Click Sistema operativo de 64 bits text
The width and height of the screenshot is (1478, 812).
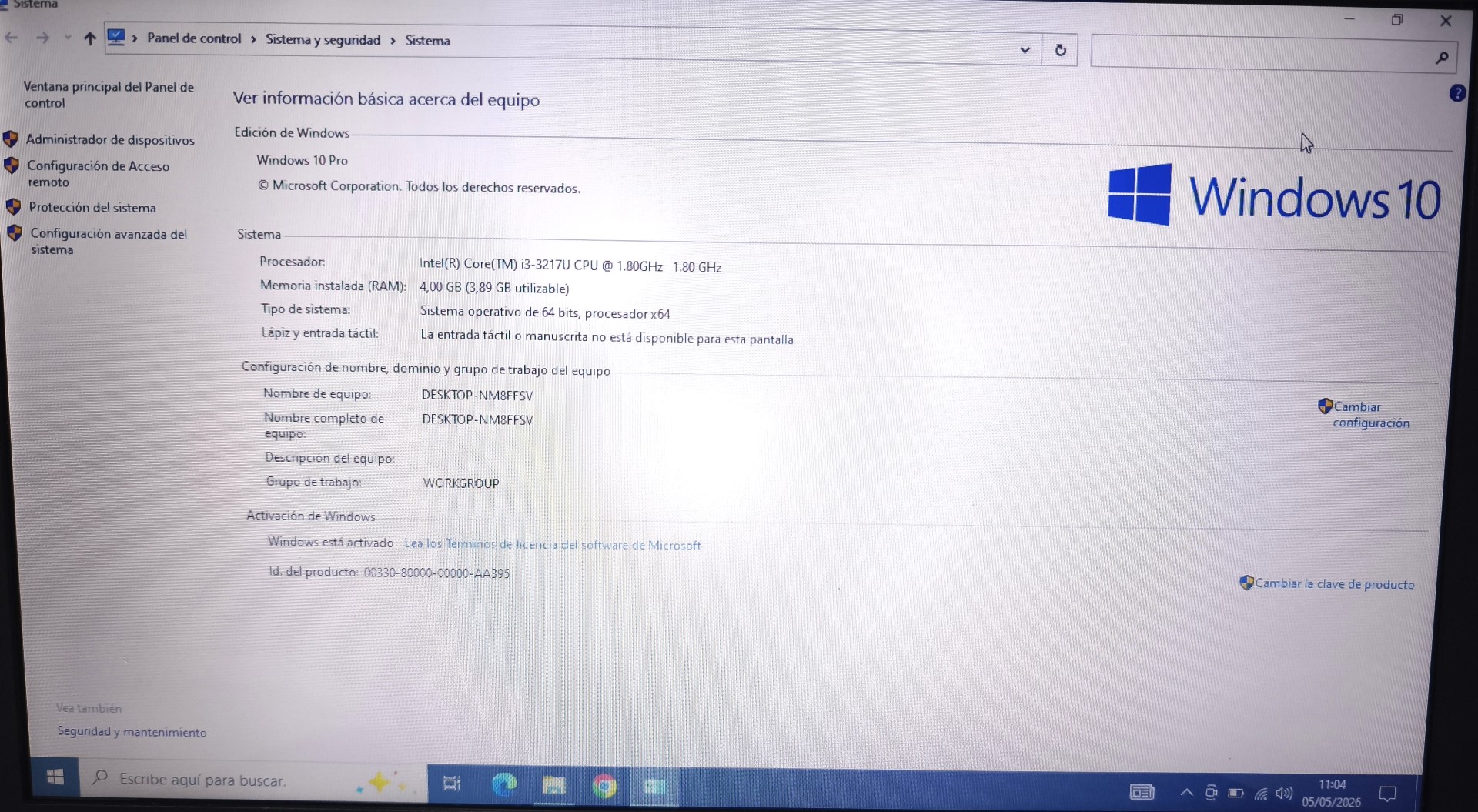(544, 312)
